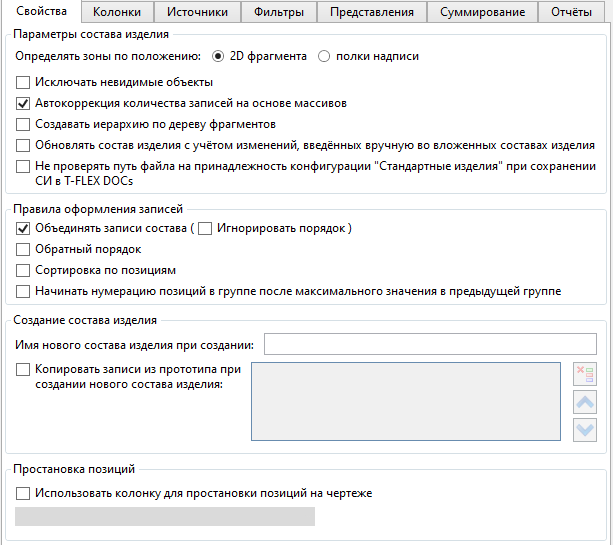This screenshot has height=545, width=613.
Task: Click the clear list icon beside prototype list
Action: pyautogui.click(x=585, y=374)
